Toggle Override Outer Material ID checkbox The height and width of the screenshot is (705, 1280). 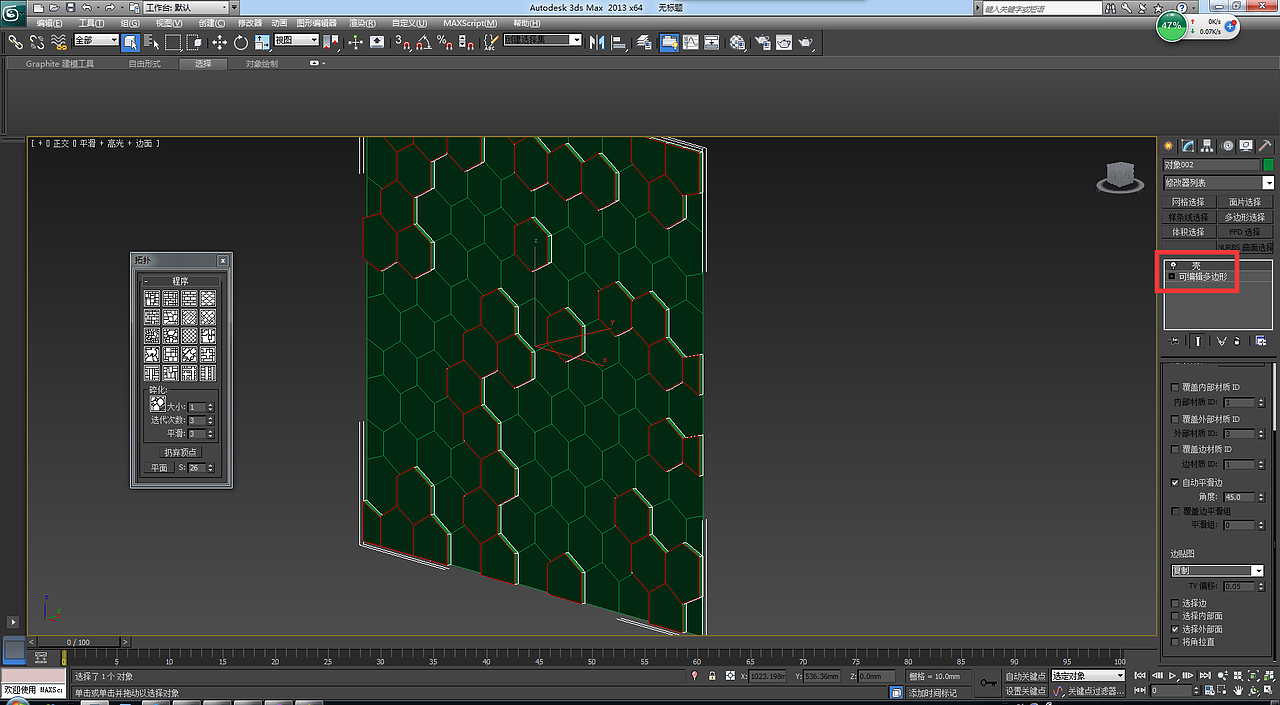(x=1175, y=419)
